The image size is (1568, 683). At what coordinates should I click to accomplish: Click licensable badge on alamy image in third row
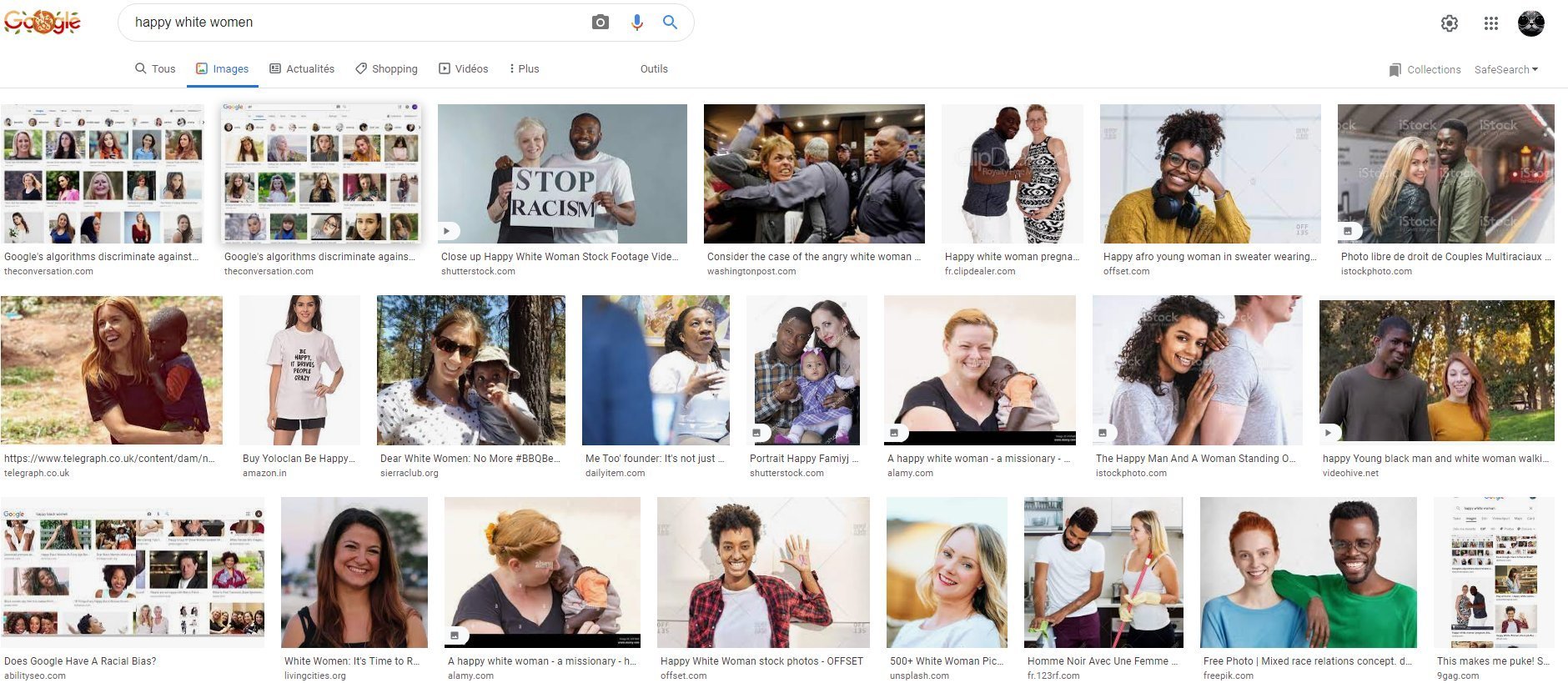[455, 635]
